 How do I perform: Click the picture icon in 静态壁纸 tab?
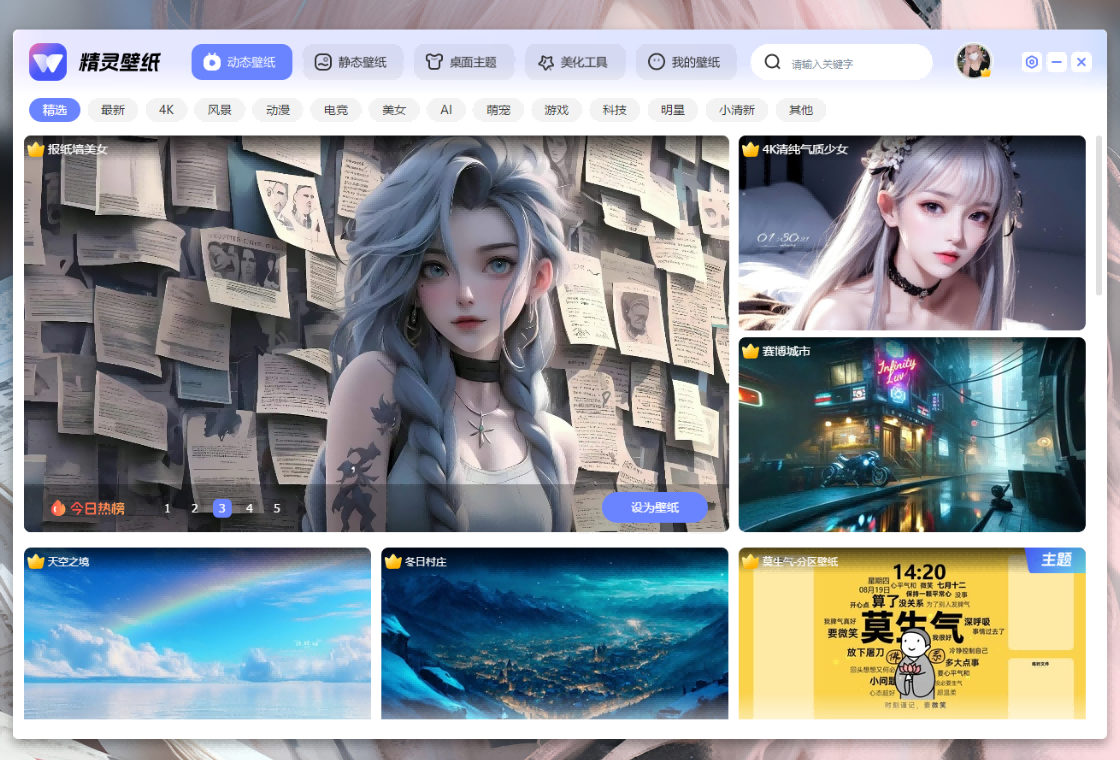(323, 62)
